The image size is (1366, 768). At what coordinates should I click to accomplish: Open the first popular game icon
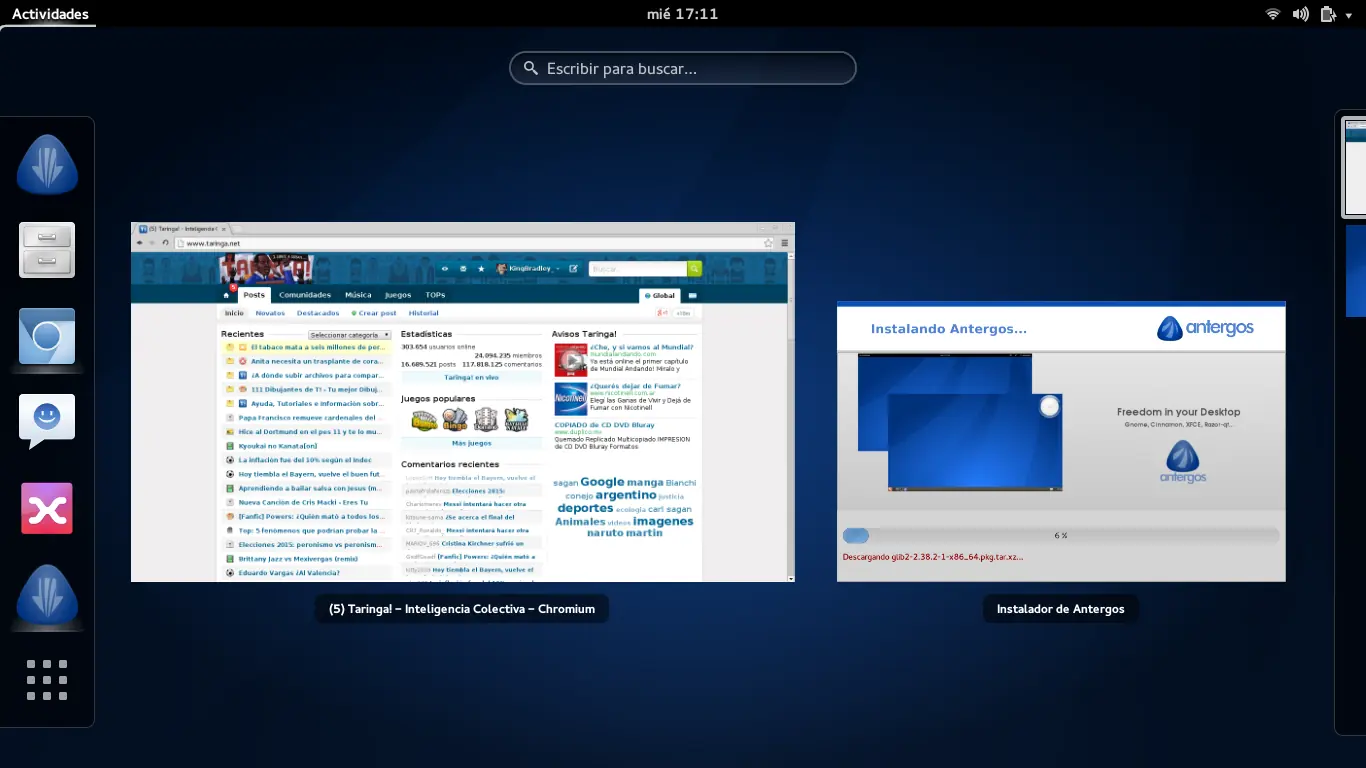point(425,420)
